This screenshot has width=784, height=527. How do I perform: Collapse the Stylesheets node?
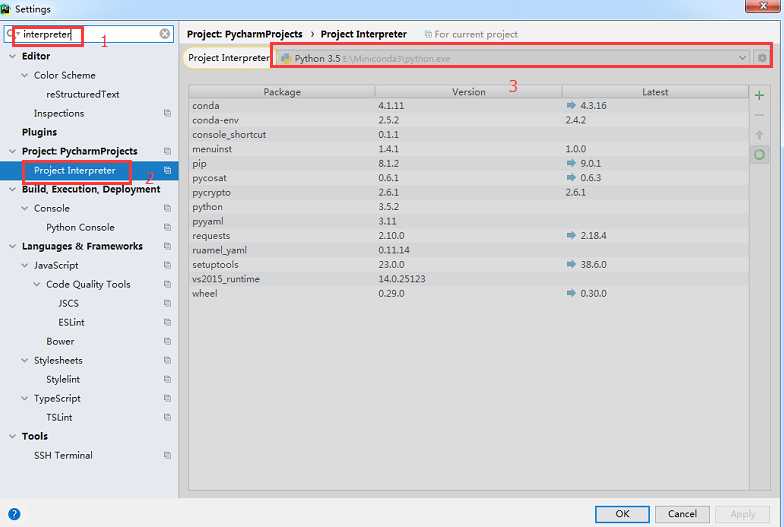24,360
